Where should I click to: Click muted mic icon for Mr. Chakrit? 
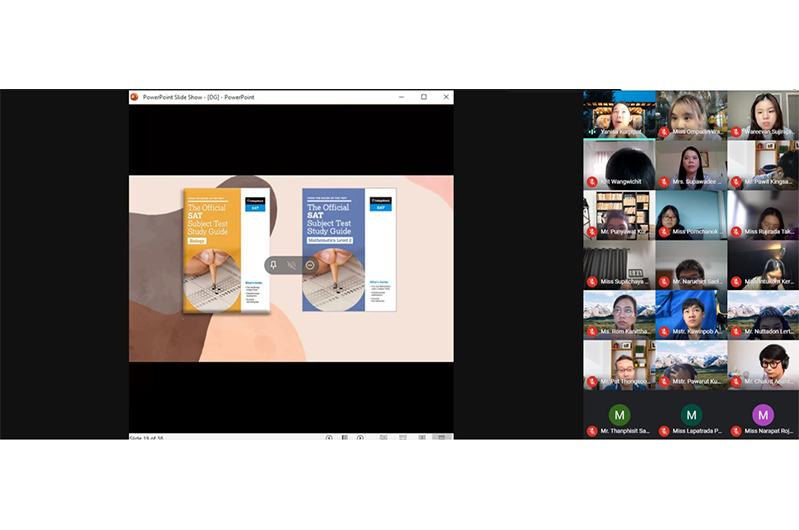pyautogui.click(x=736, y=381)
